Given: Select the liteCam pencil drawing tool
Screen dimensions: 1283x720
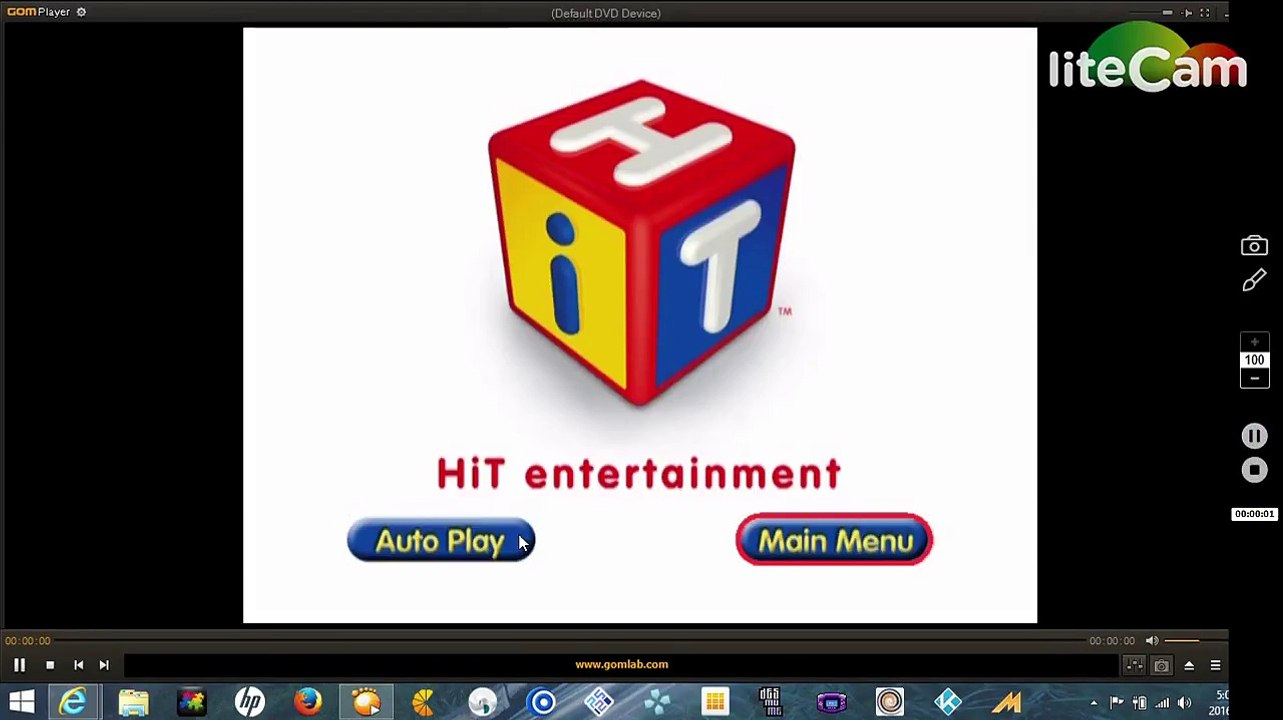Looking at the screenshot, I should (1254, 282).
